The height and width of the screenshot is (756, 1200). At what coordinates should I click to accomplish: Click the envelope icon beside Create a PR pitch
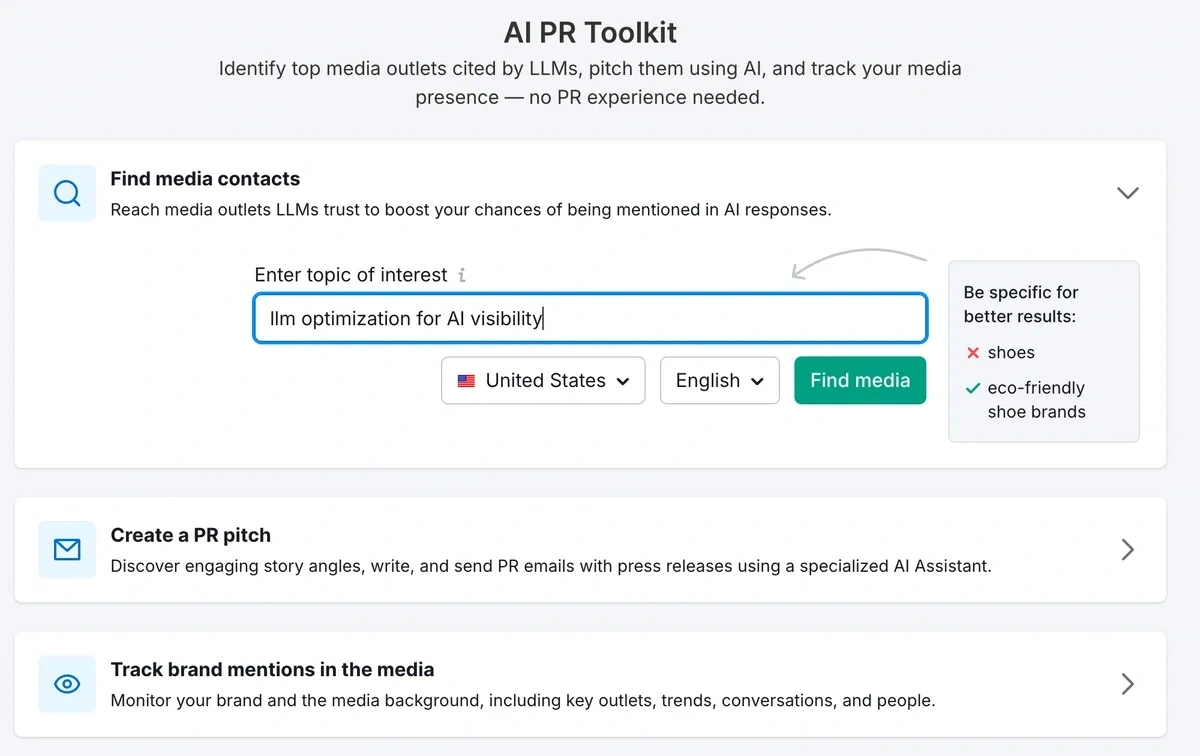coord(67,549)
